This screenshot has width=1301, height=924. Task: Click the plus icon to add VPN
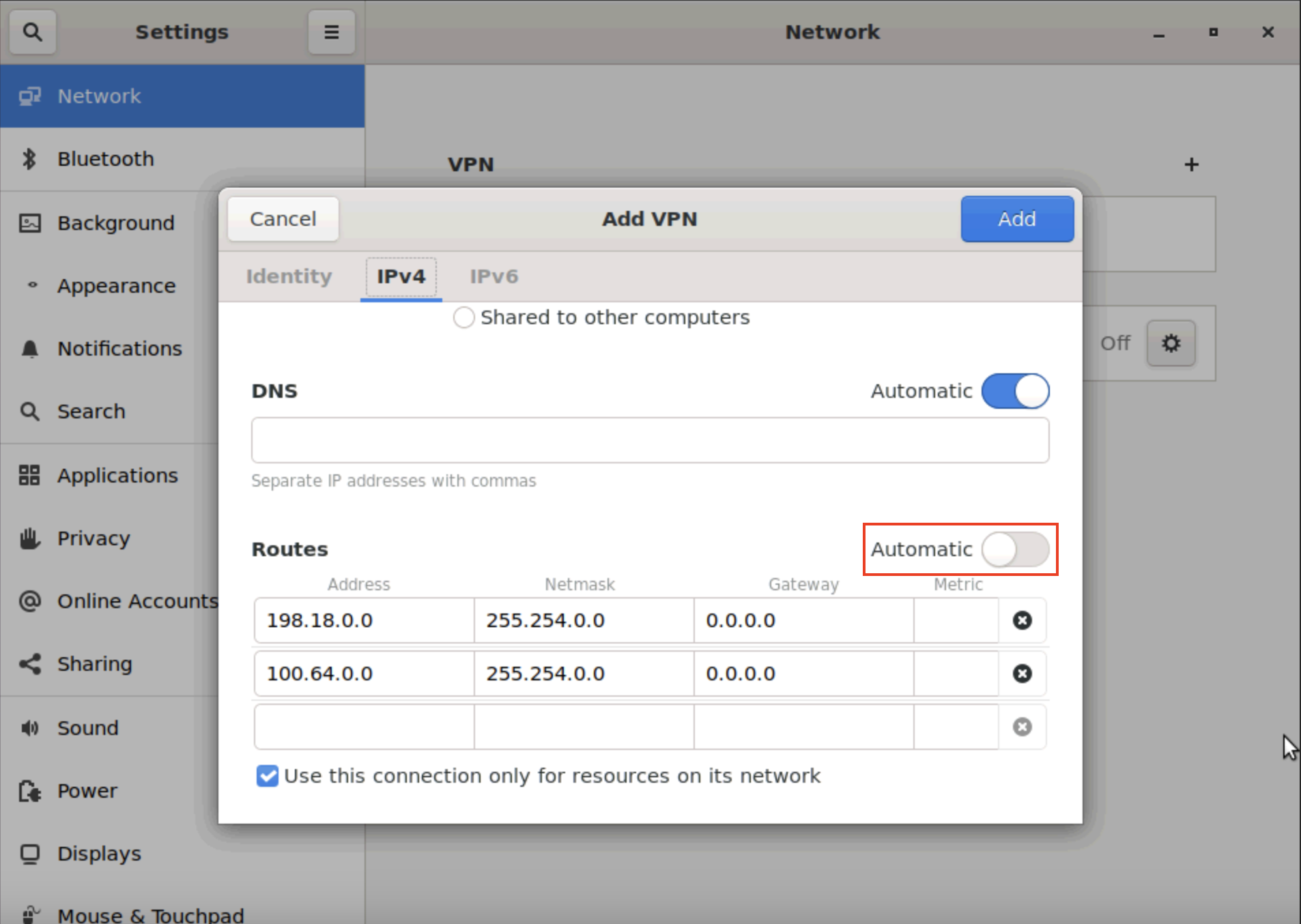[x=1191, y=164]
